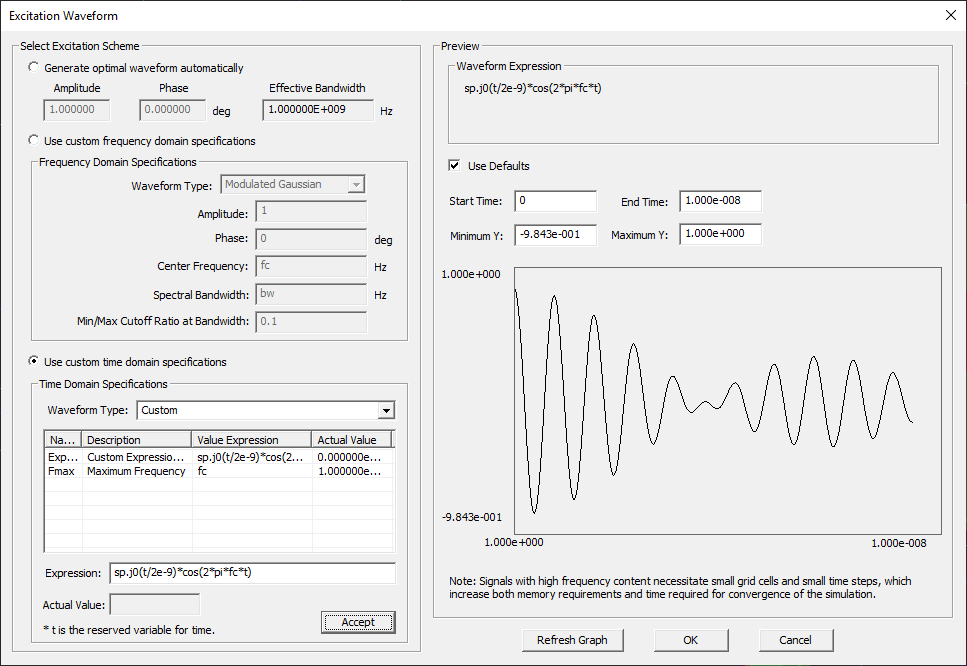
Task: Click the Actual Value column header
Action: pyautogui.click(x=350, y=440)
